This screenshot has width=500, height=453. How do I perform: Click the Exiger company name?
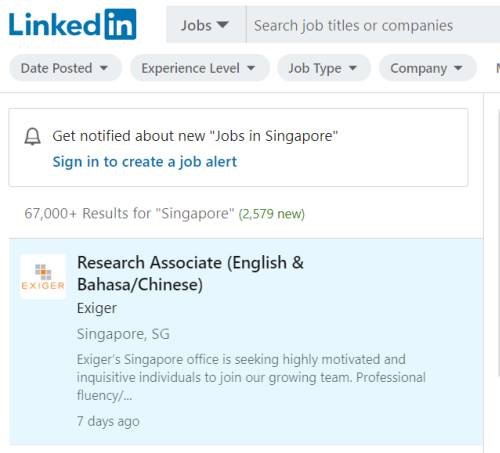tap(97, 308)
